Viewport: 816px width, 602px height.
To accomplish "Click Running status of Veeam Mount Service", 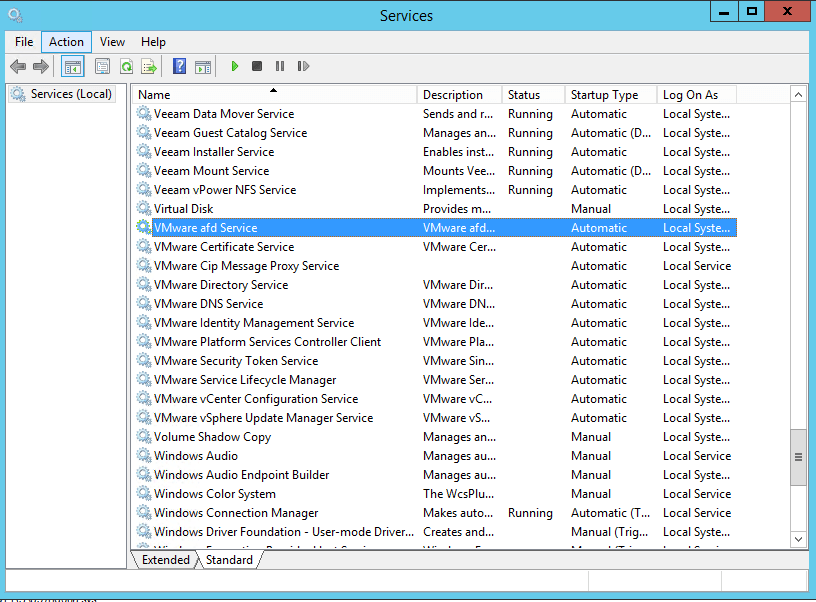I will coord(530,171).
